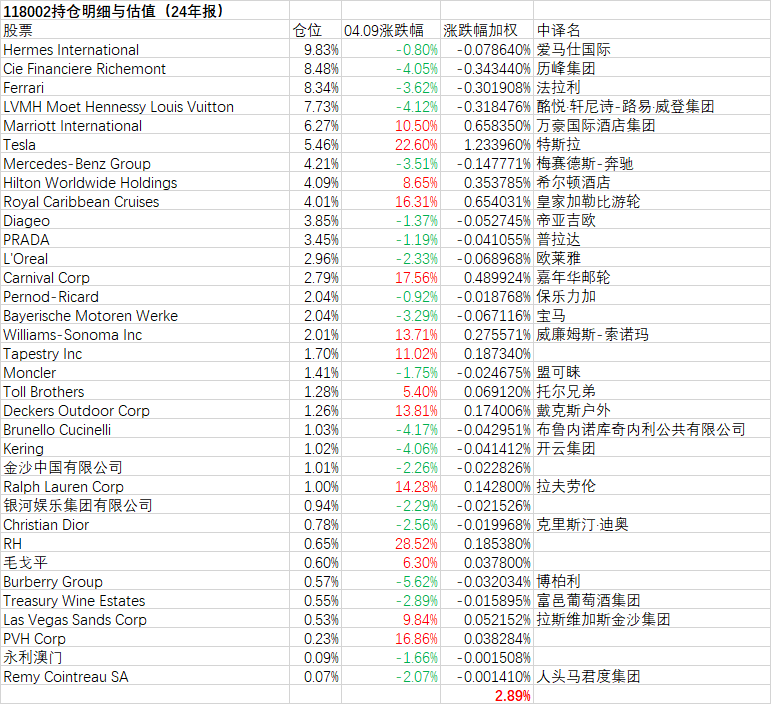Select the 银河娱乐集团有限公司 cell
The width and height of the screenshot is (771, 704).
click(145, 505)
